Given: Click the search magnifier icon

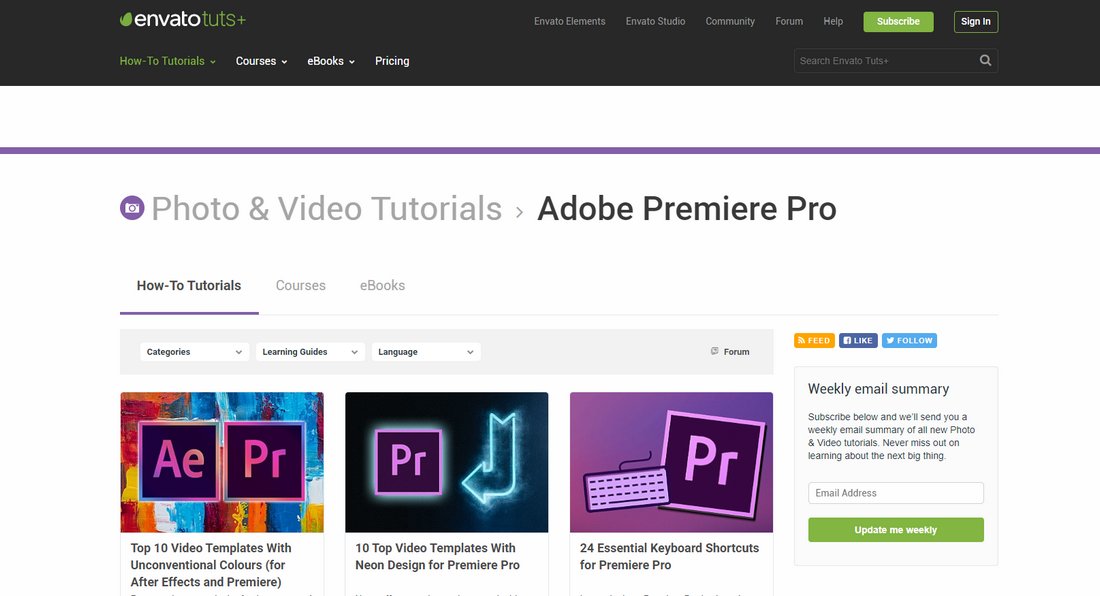Looking at the screenshot, I should (985, 60).
